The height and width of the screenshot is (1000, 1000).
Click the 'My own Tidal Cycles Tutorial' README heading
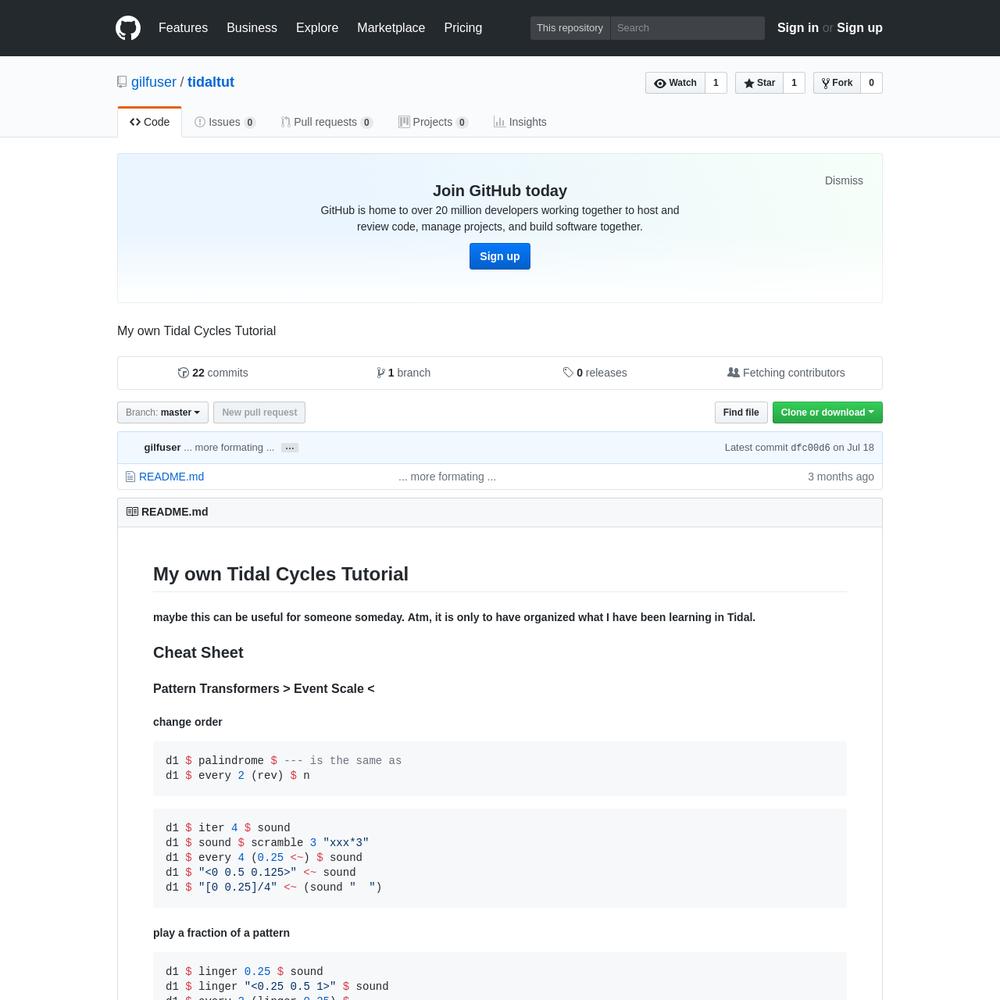[x=281, y=574]
